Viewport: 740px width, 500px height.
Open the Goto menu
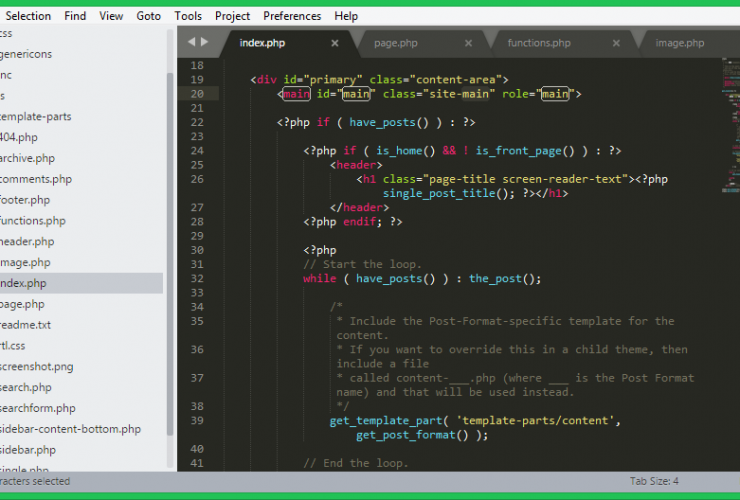[x=148, y=16]
